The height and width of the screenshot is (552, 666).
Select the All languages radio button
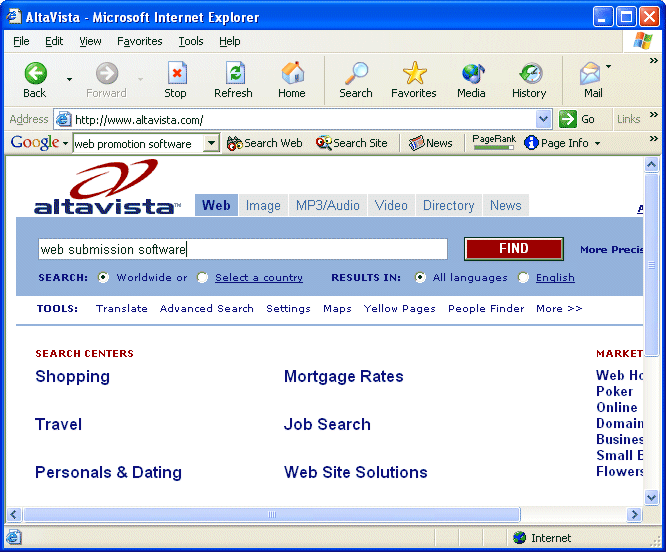coord(420,277)
